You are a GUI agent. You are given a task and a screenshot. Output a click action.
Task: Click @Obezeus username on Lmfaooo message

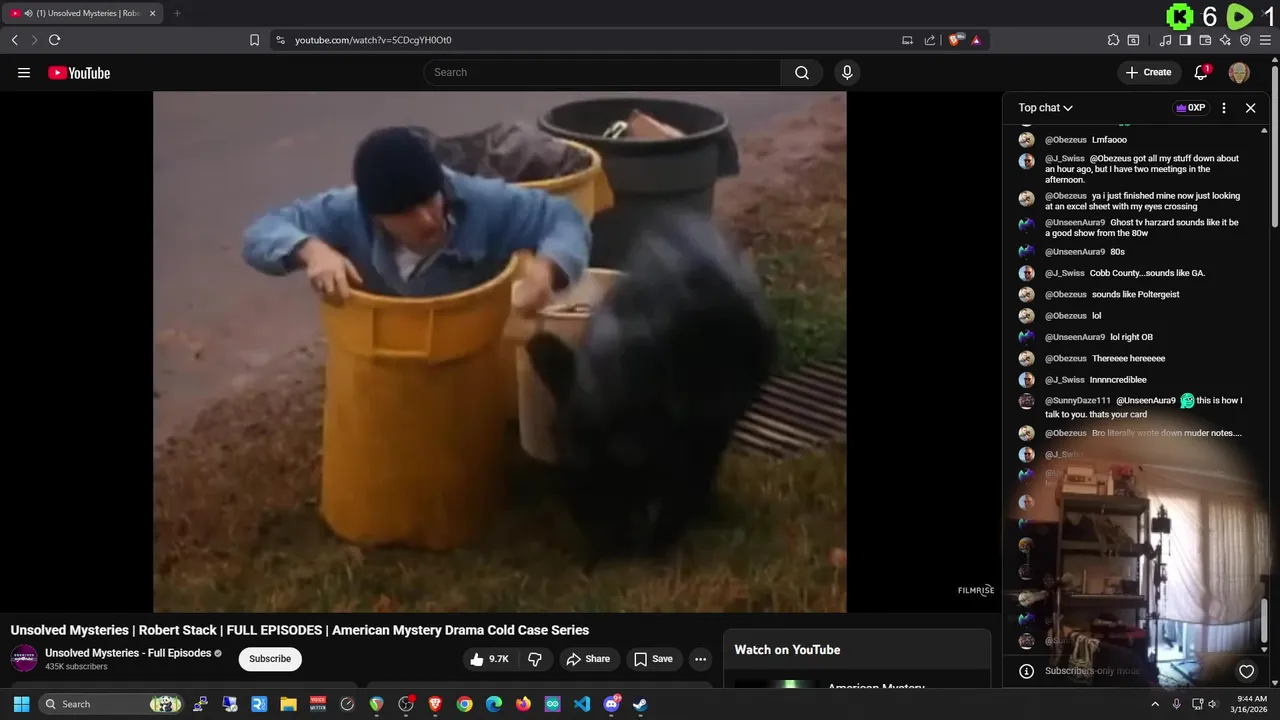1066,140
